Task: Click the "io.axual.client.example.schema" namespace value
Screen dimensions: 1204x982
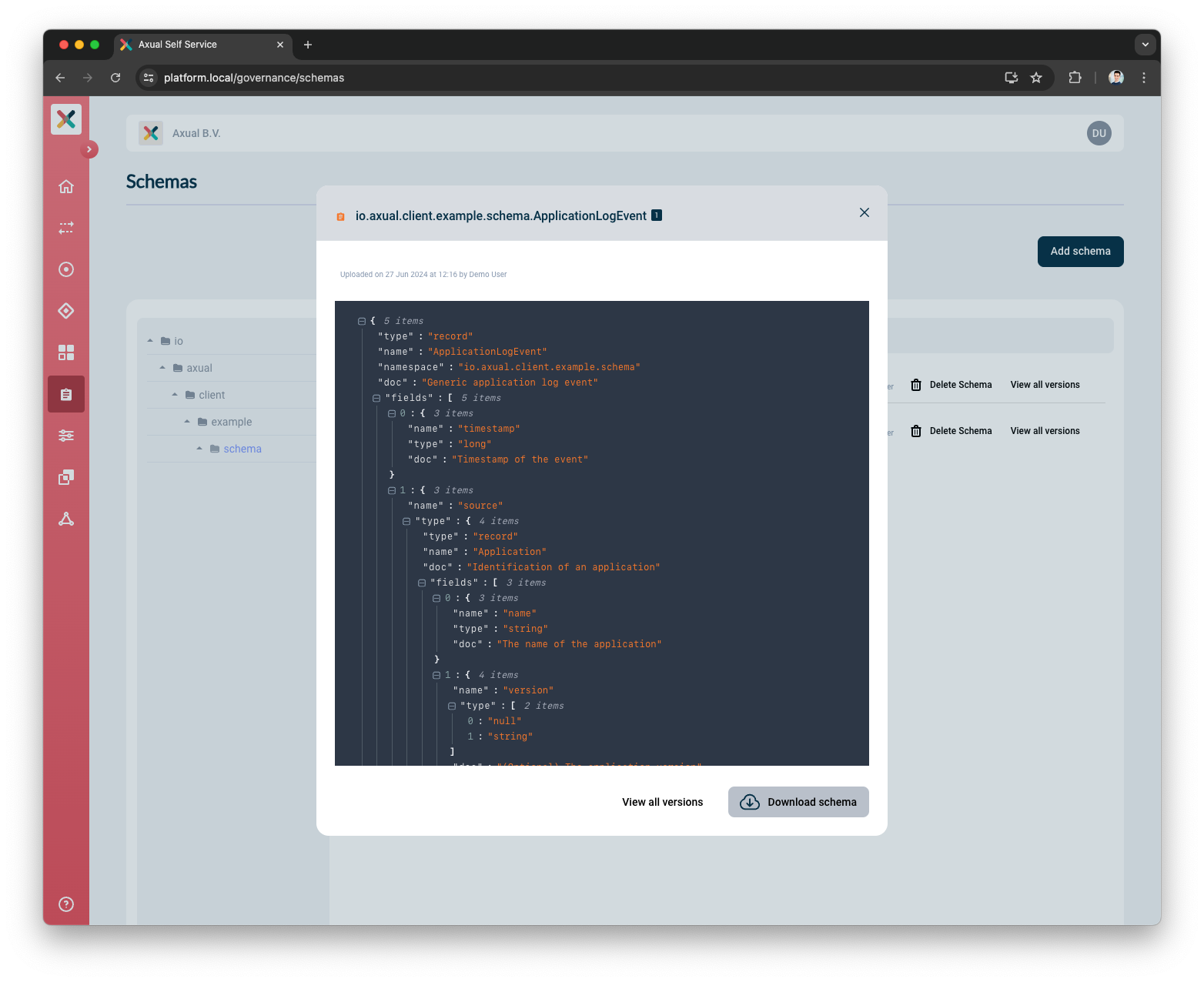Action: tap(549, 367)
